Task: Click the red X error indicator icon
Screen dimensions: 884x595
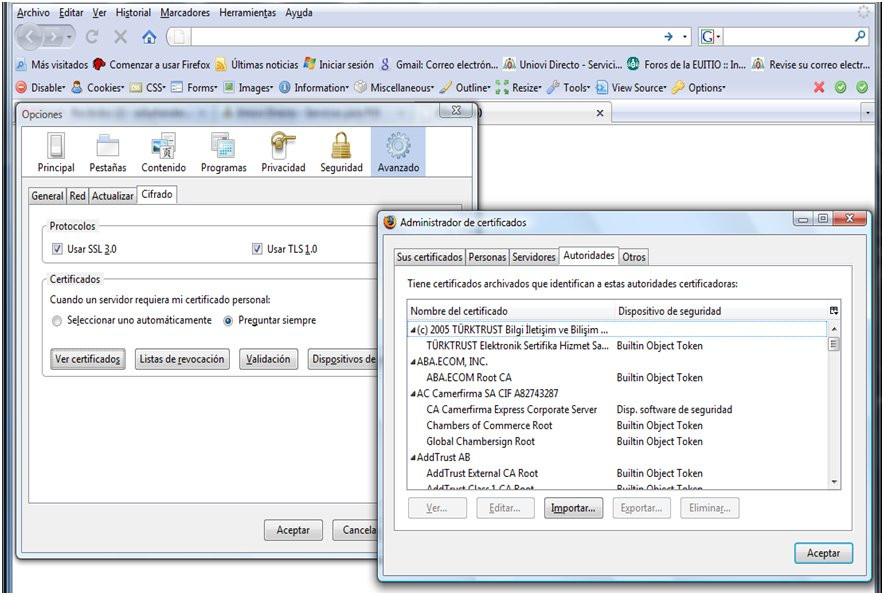Action: pyautogui.click(x=819, y=87)
